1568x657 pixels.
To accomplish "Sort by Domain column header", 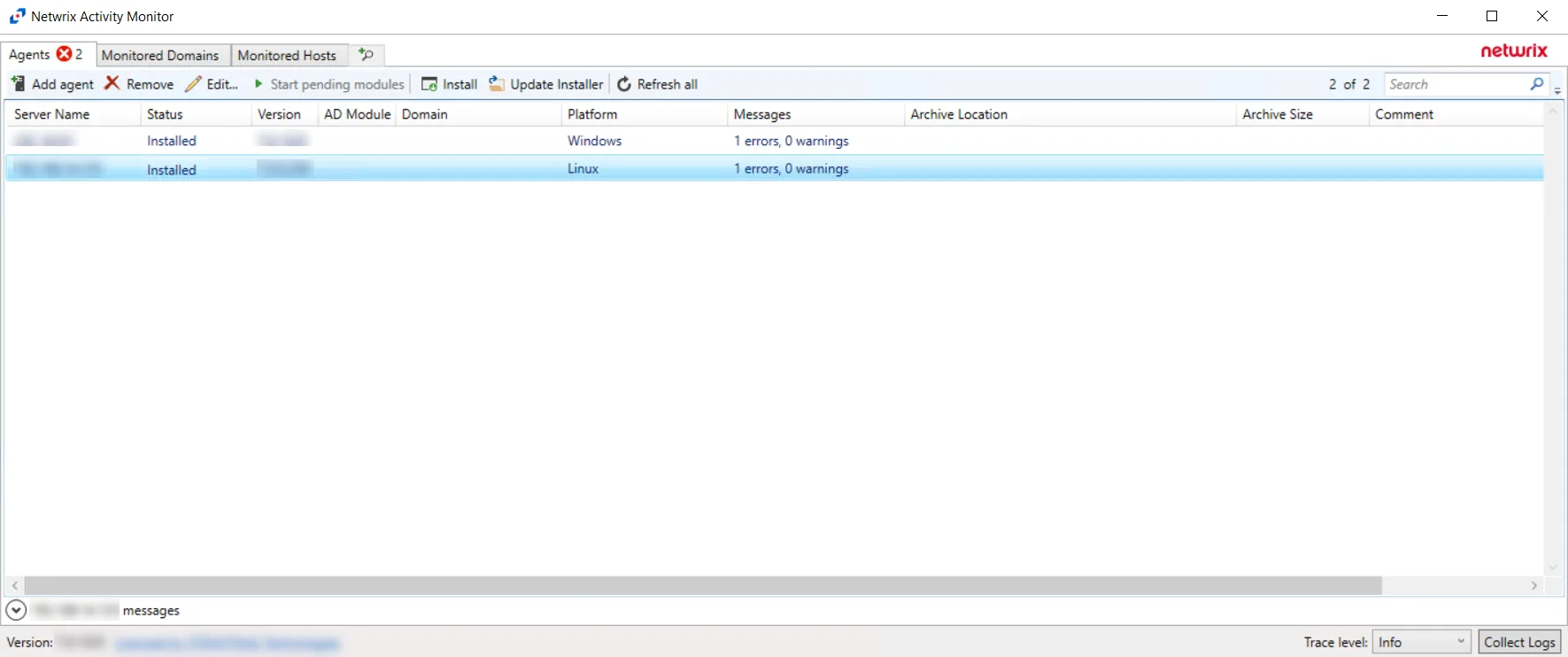I will (x=478, y=114).
